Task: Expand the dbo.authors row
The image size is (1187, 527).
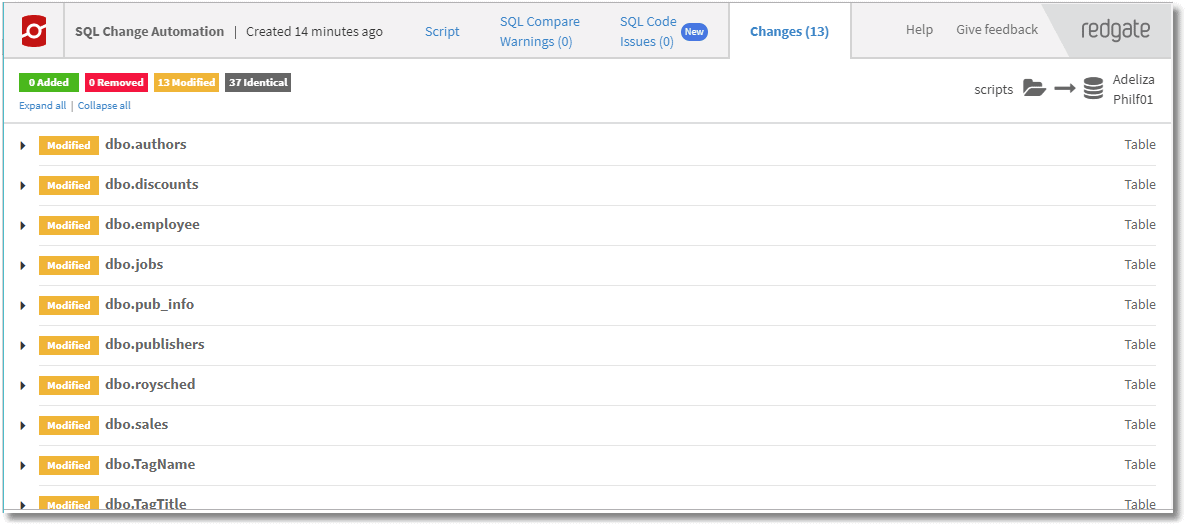Action: [x=23, y=145]
